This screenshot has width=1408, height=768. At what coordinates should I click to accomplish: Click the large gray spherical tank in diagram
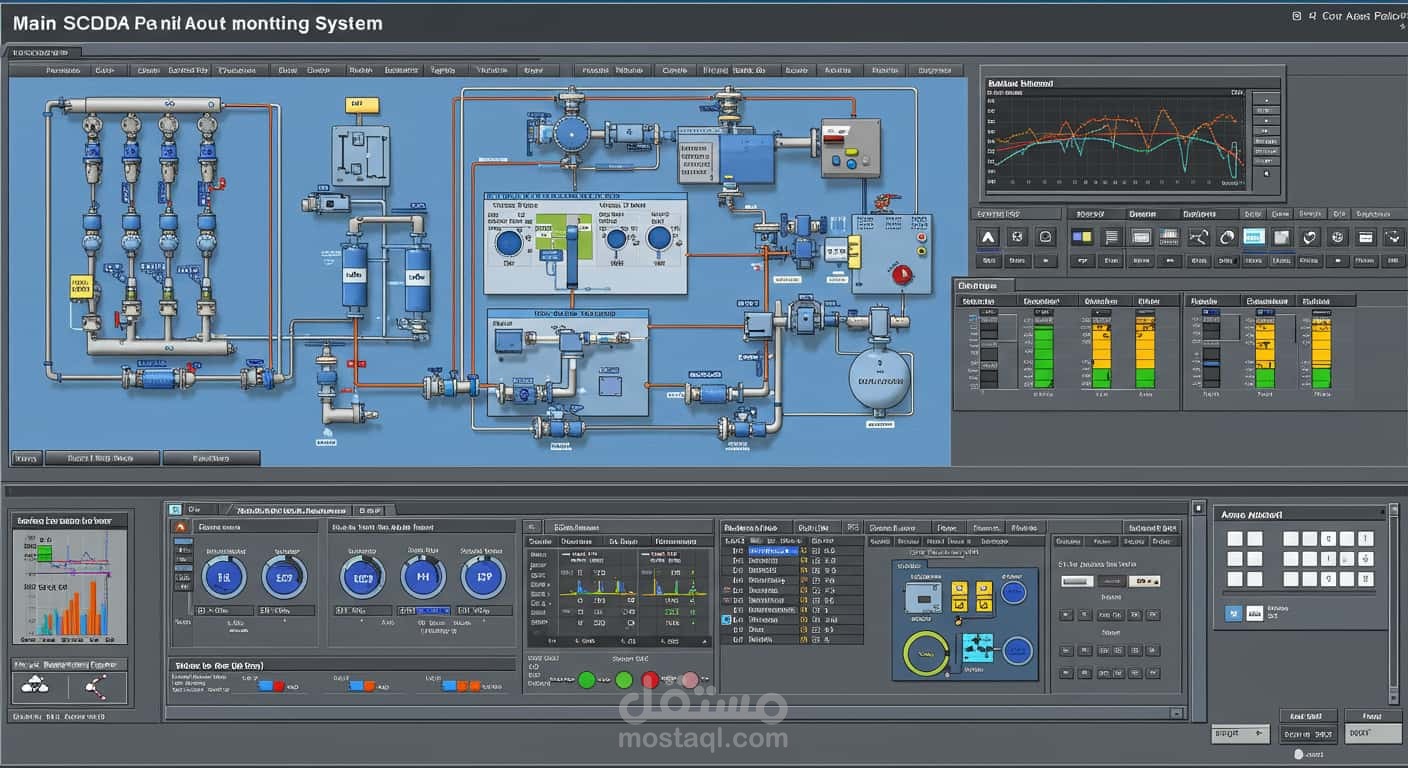[x=880, y=379]
